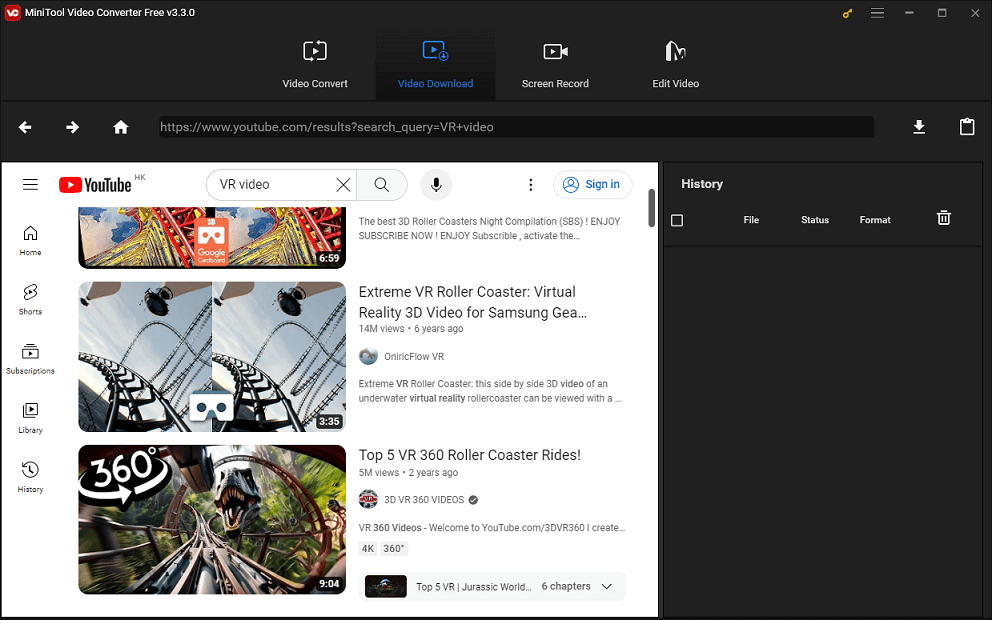This screenshot has width=992, height=620.
Task: Open Top 5 VR 360 Roller Coaster title
Action: click(x=469, y=455)
